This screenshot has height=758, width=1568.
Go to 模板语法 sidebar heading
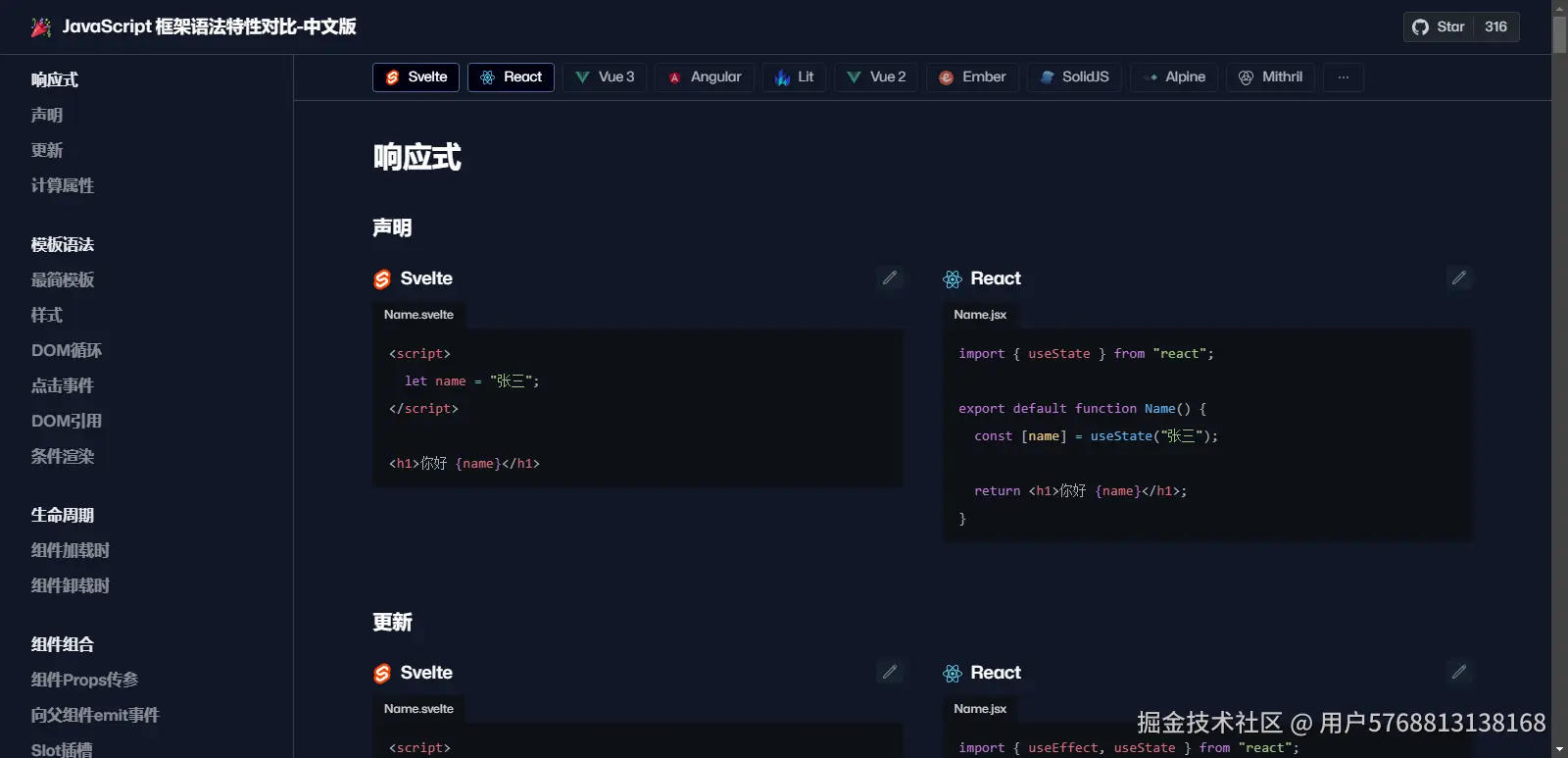pos(63,244)
